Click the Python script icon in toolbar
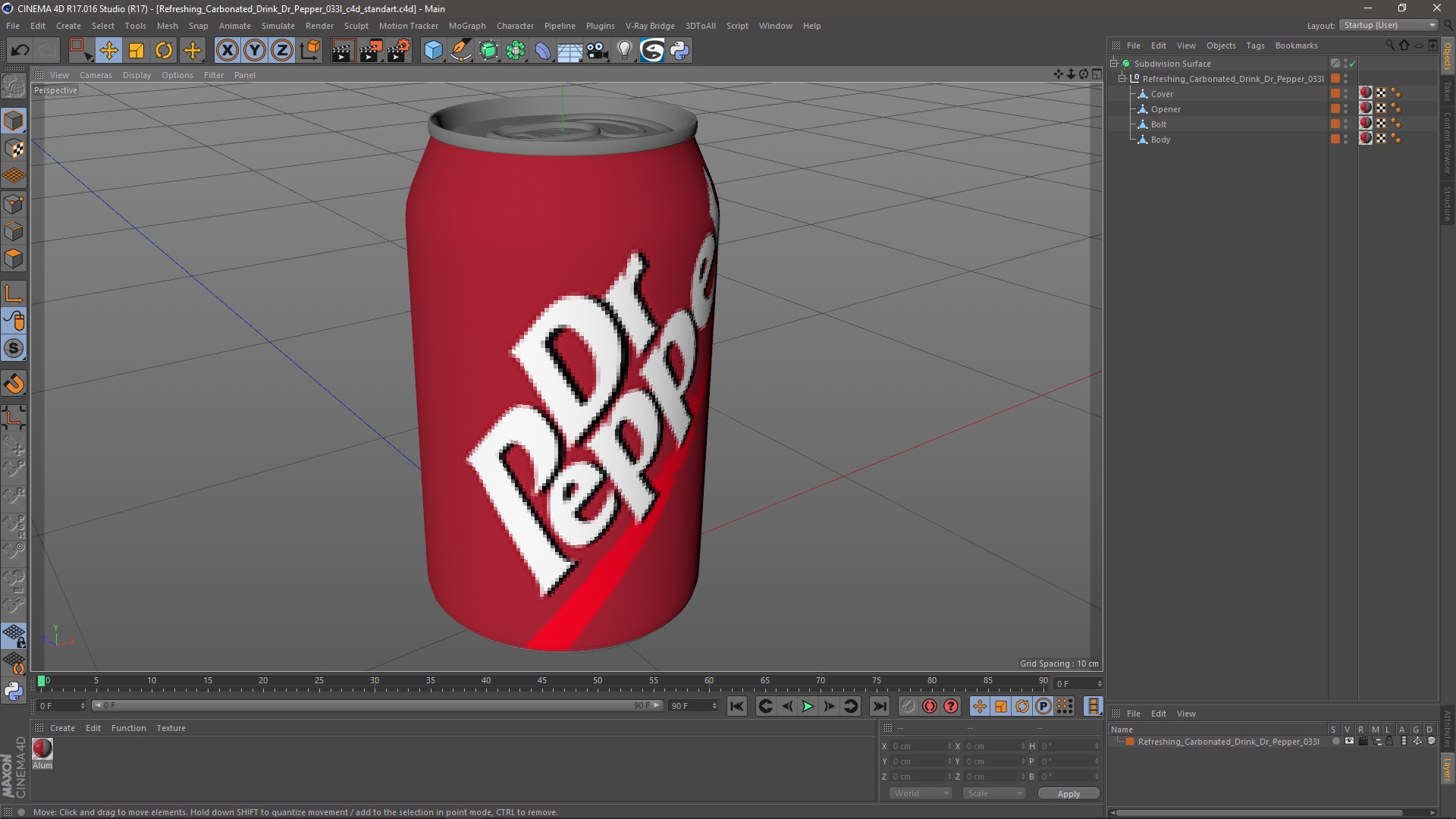 click(x=679, y=51)
